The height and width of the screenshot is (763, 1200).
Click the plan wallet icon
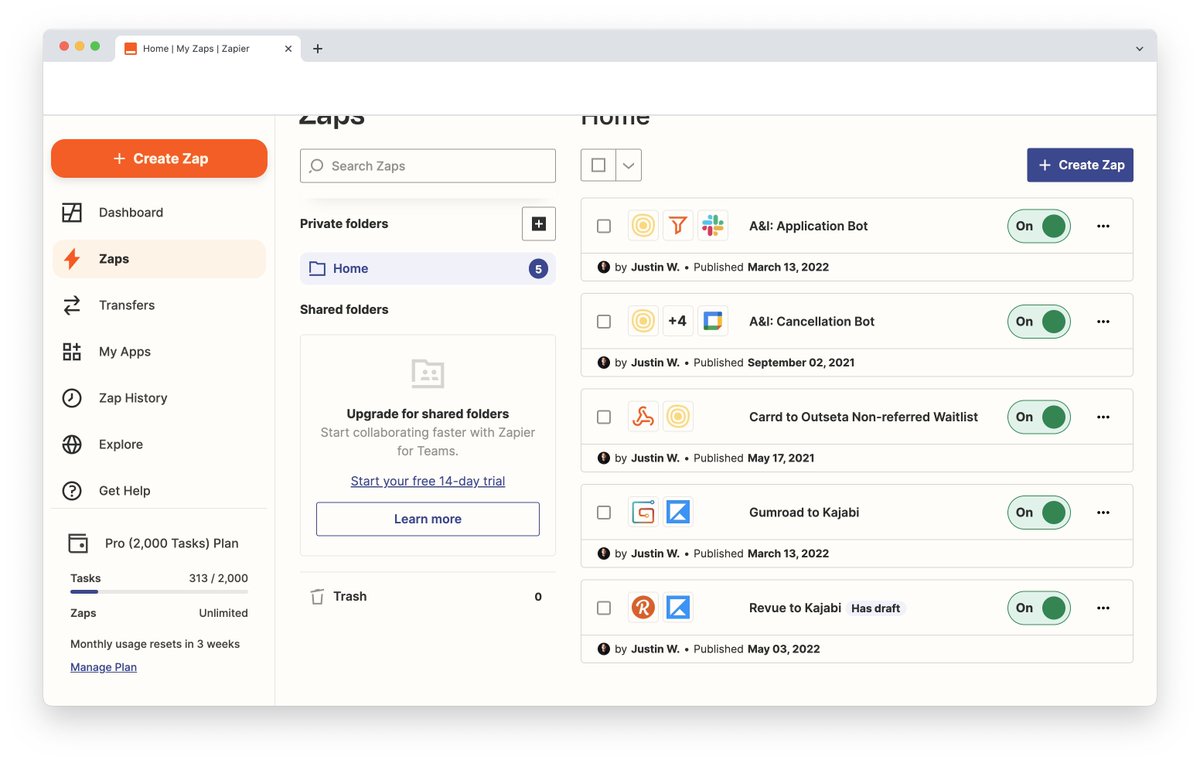[78, 543]
